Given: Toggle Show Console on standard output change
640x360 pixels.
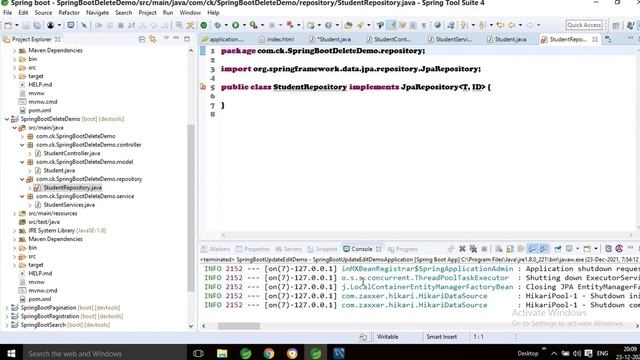Looking at the screenshot, I should pyautogui.click(x=532, y=249).
